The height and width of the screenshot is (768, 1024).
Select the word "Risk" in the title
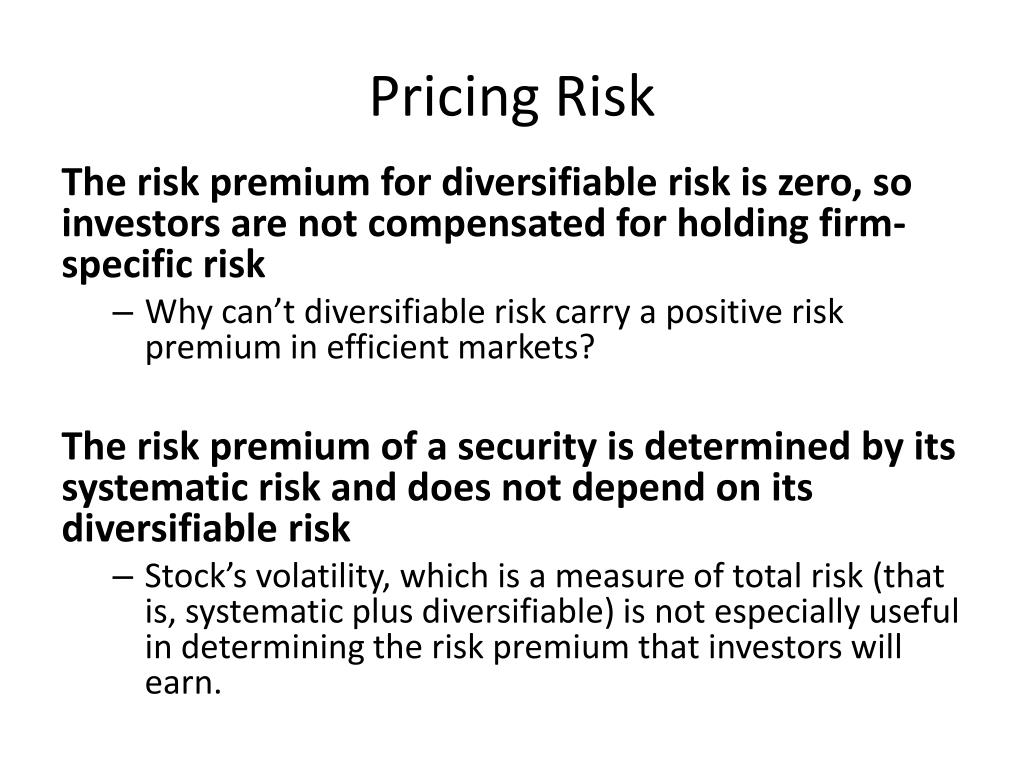pos(605,97)
